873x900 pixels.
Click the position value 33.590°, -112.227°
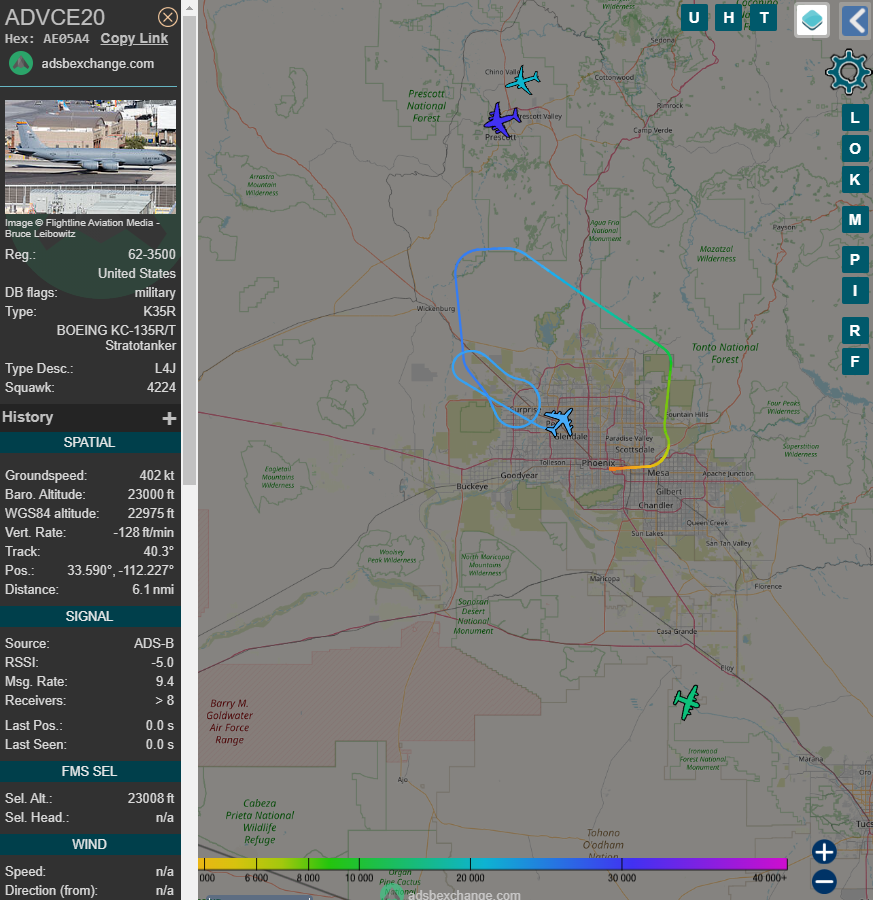[x=121, y=571]
